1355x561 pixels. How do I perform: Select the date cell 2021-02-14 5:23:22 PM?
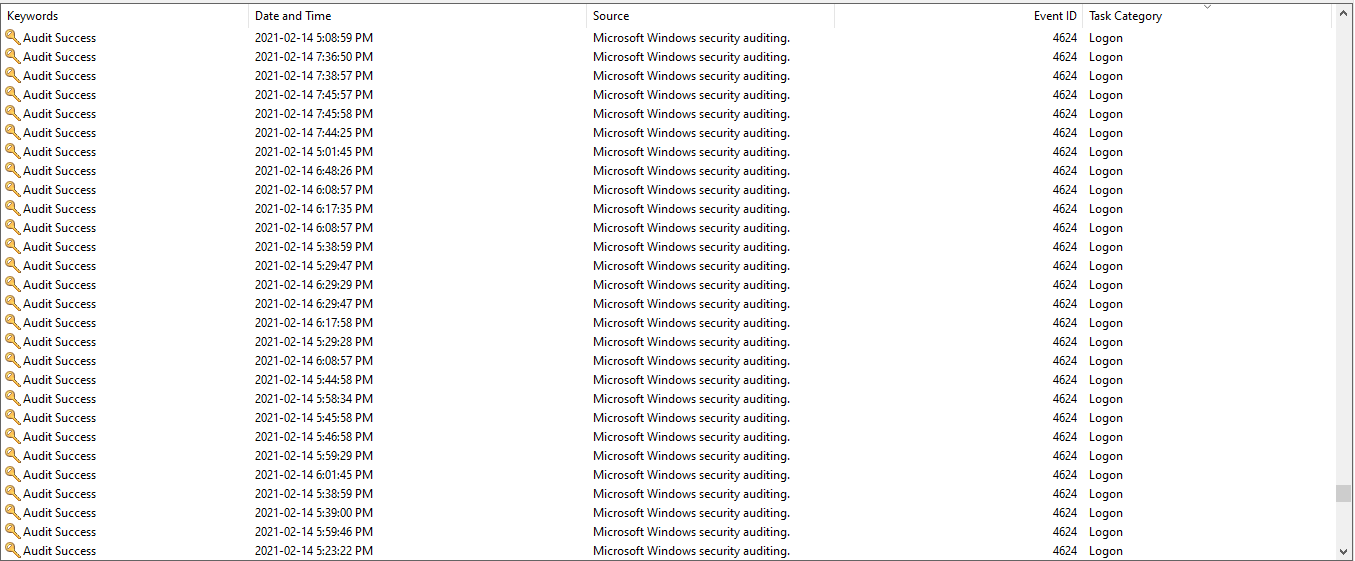314,551
